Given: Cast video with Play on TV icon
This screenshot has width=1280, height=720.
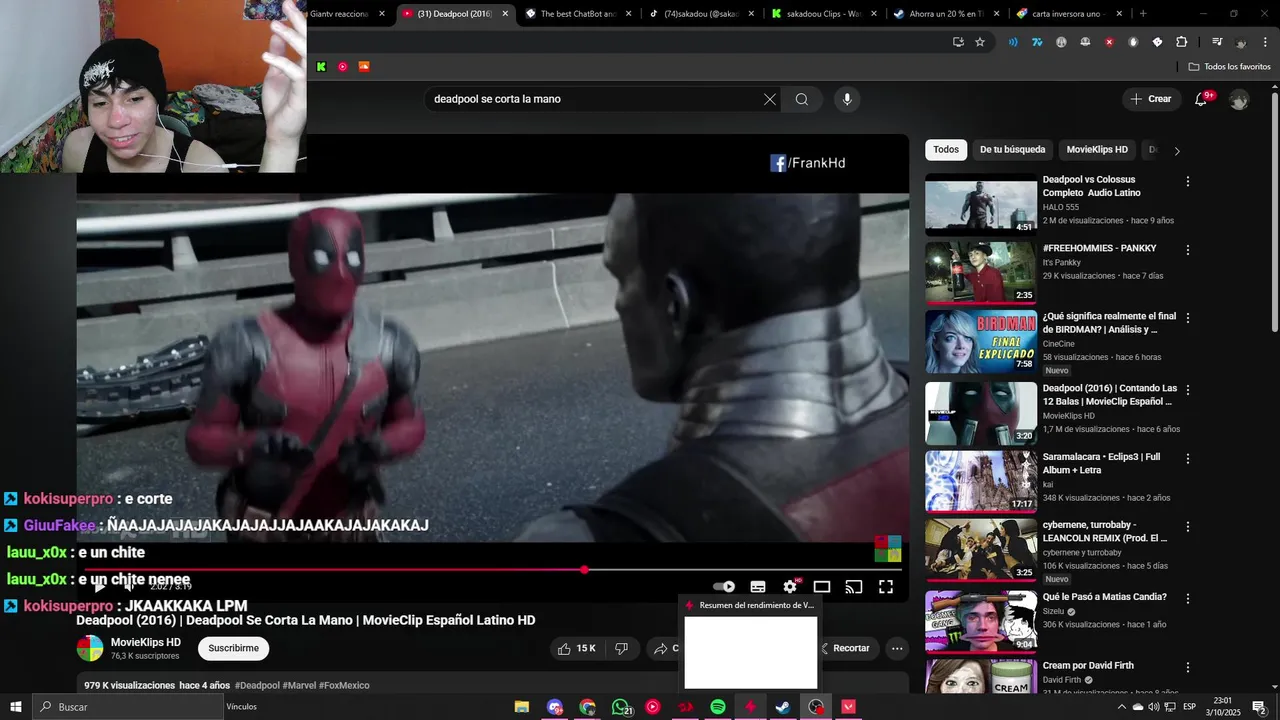Looking at the screenshot, I should 854,587.
